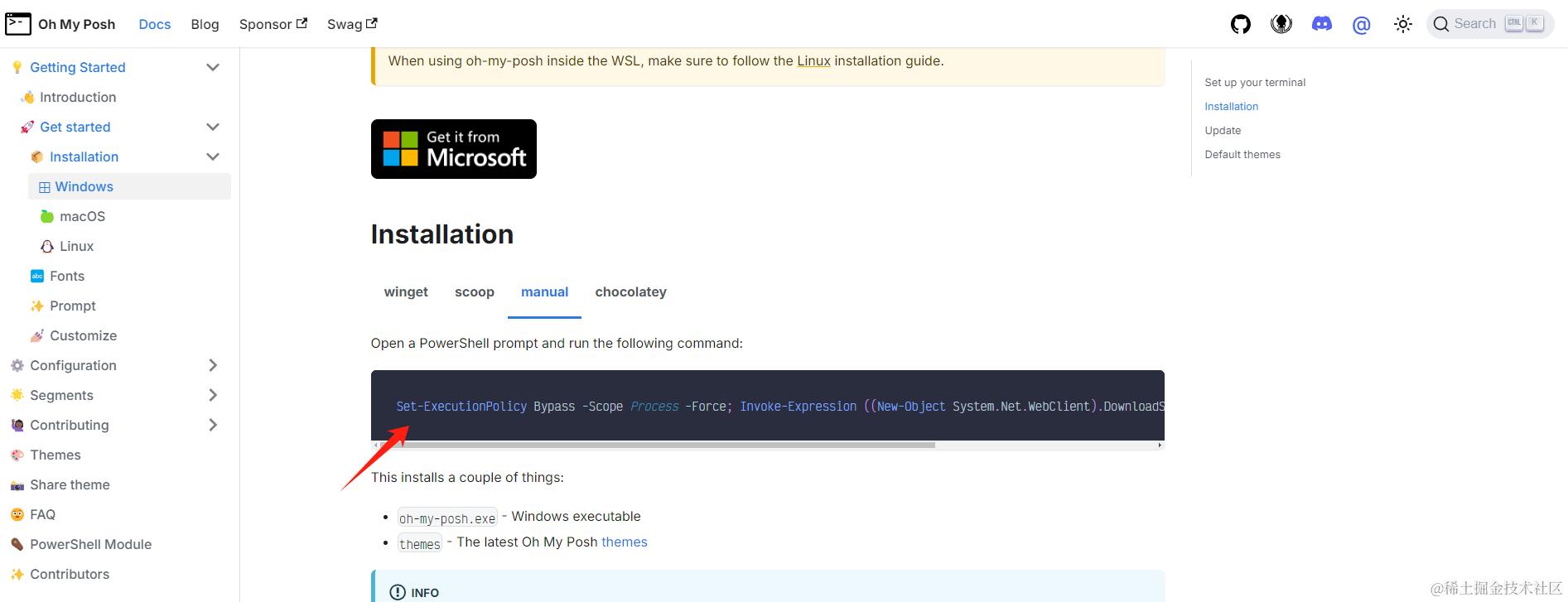This screenshot has height=602, width=1568.
Task: Switch to the winget tab
Action: point(406,291)
